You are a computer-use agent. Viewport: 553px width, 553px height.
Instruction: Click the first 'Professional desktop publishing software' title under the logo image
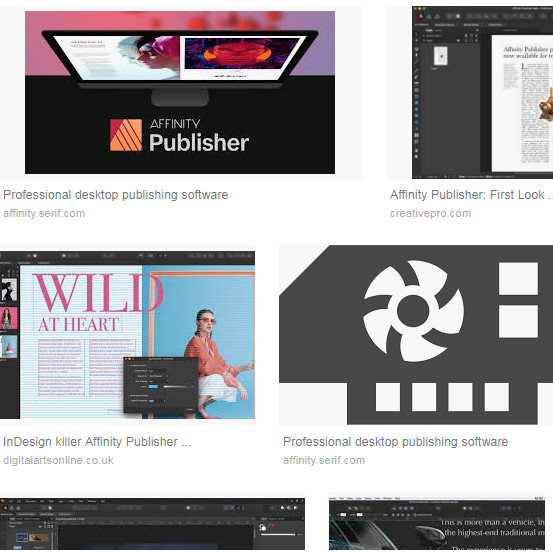pyautogui.click(x=116, y=195)
